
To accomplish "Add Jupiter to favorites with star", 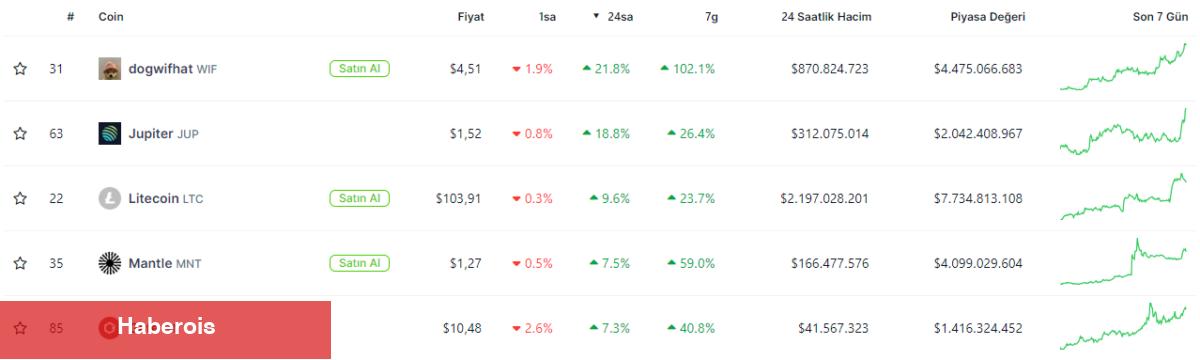I will point(20,134).
